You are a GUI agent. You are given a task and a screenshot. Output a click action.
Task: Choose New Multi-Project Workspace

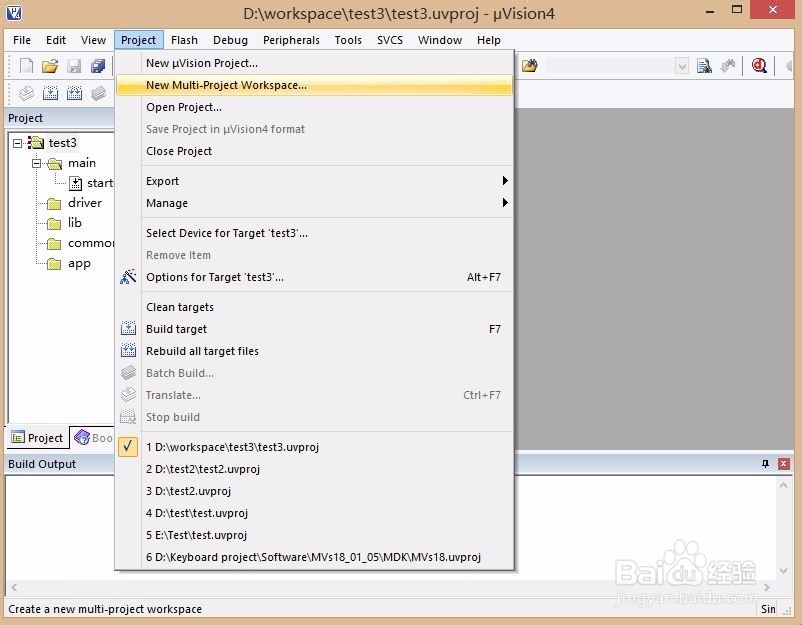click(x=314, y=85)
